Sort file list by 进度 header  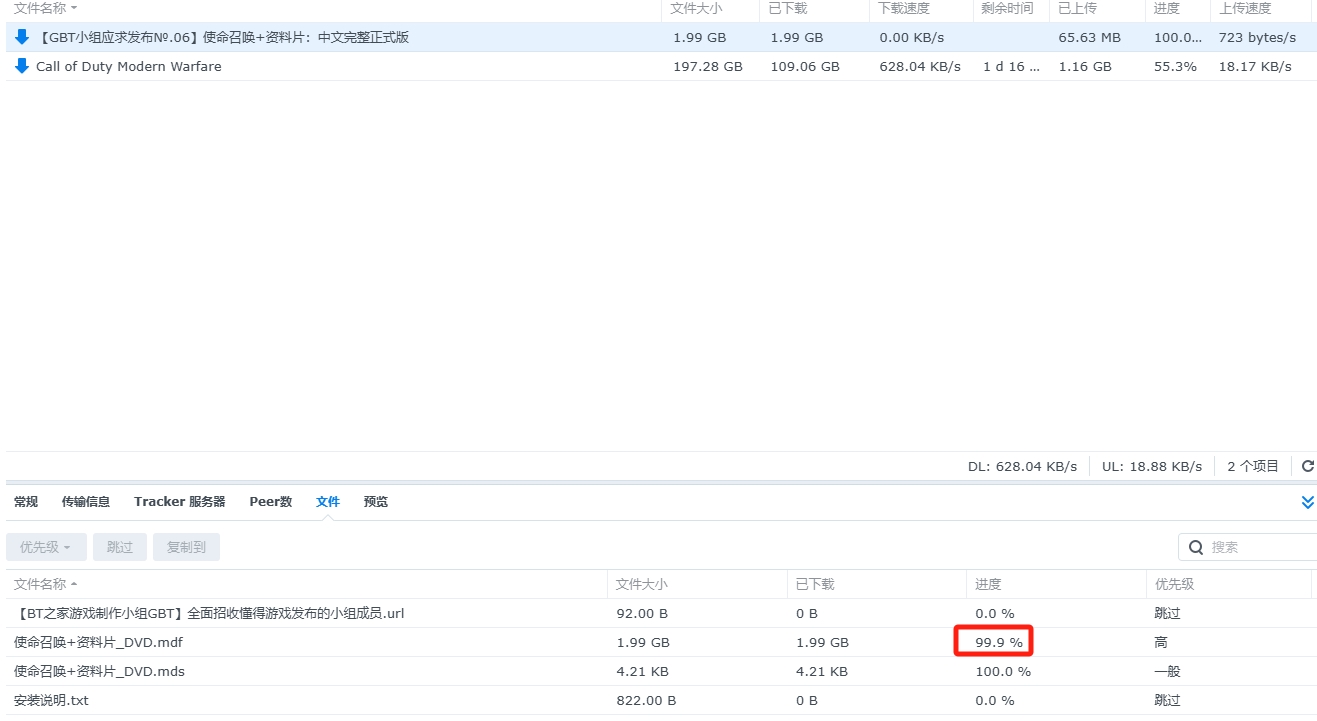click(1056, 584)
